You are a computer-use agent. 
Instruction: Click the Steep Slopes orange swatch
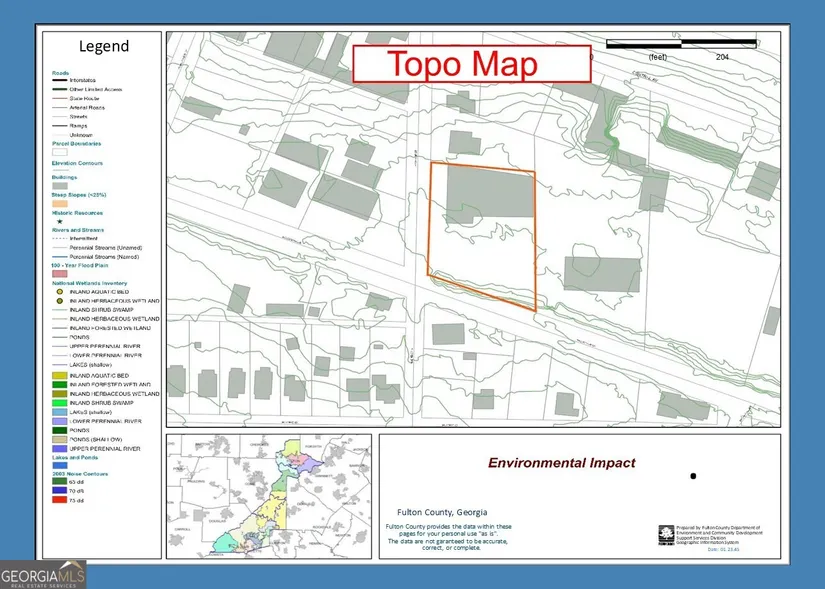[59, 203]
